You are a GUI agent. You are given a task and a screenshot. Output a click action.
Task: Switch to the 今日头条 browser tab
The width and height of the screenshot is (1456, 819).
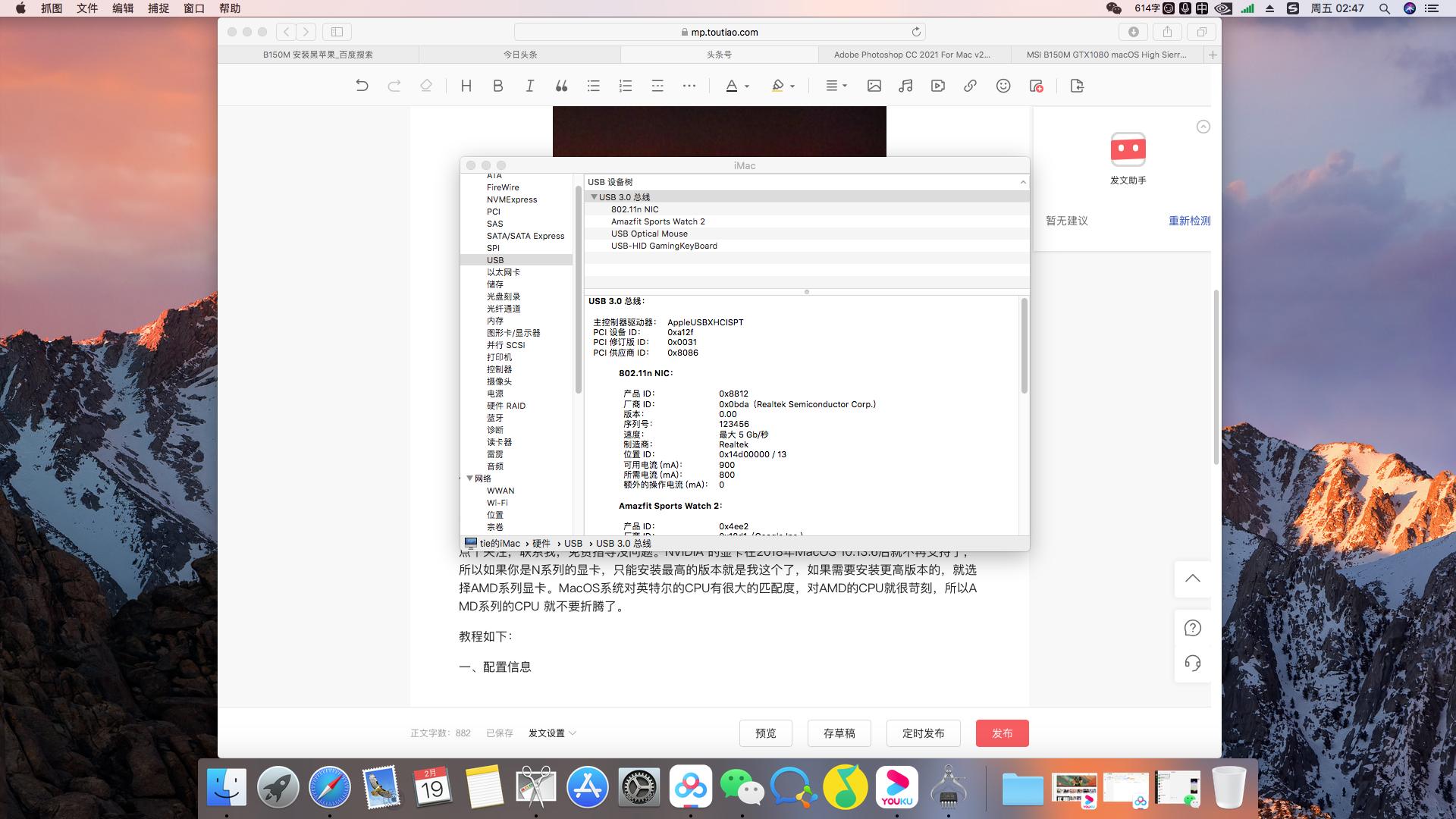520,54
